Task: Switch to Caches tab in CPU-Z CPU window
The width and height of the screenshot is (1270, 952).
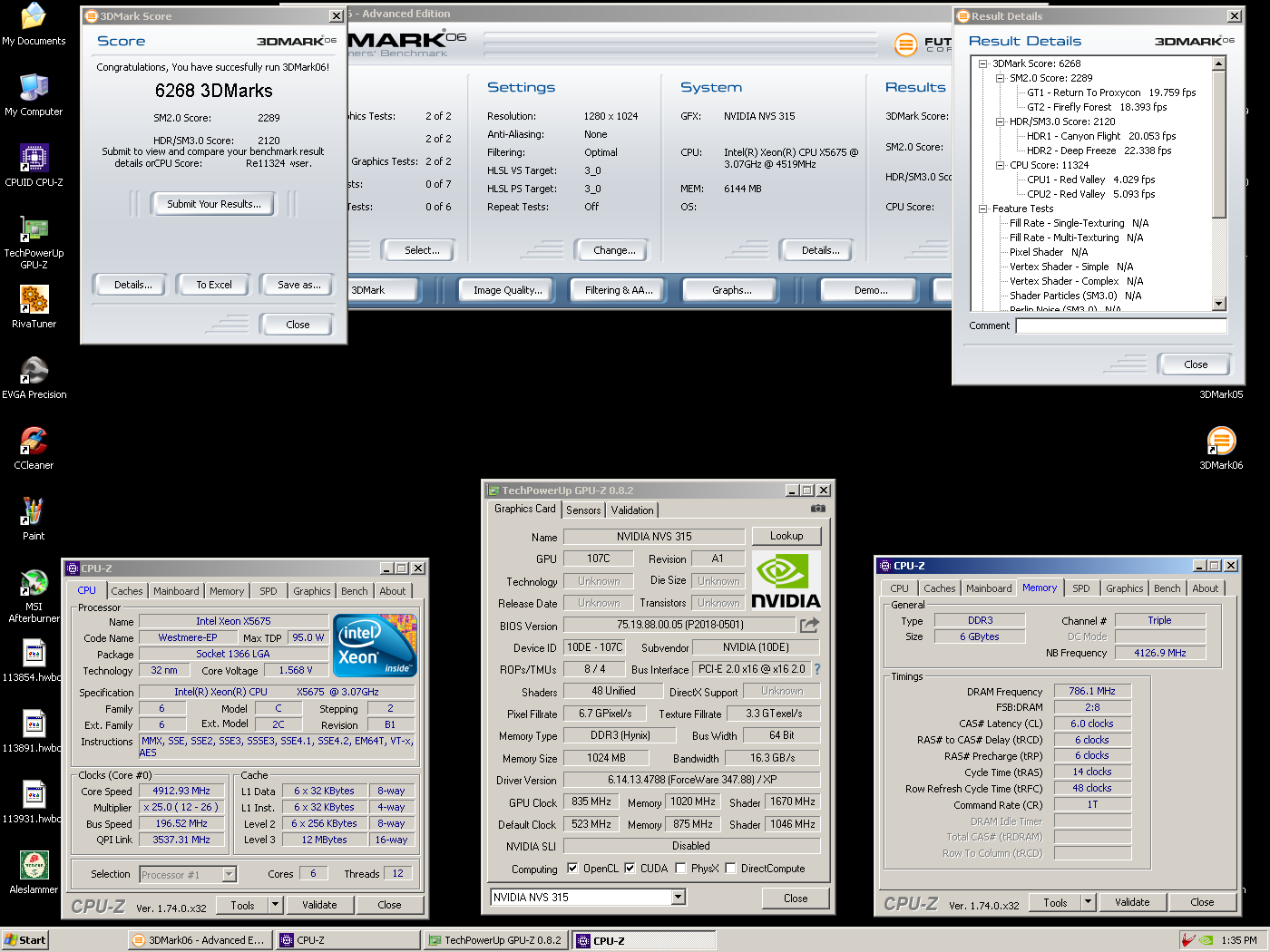Action: tap(127, 591)
